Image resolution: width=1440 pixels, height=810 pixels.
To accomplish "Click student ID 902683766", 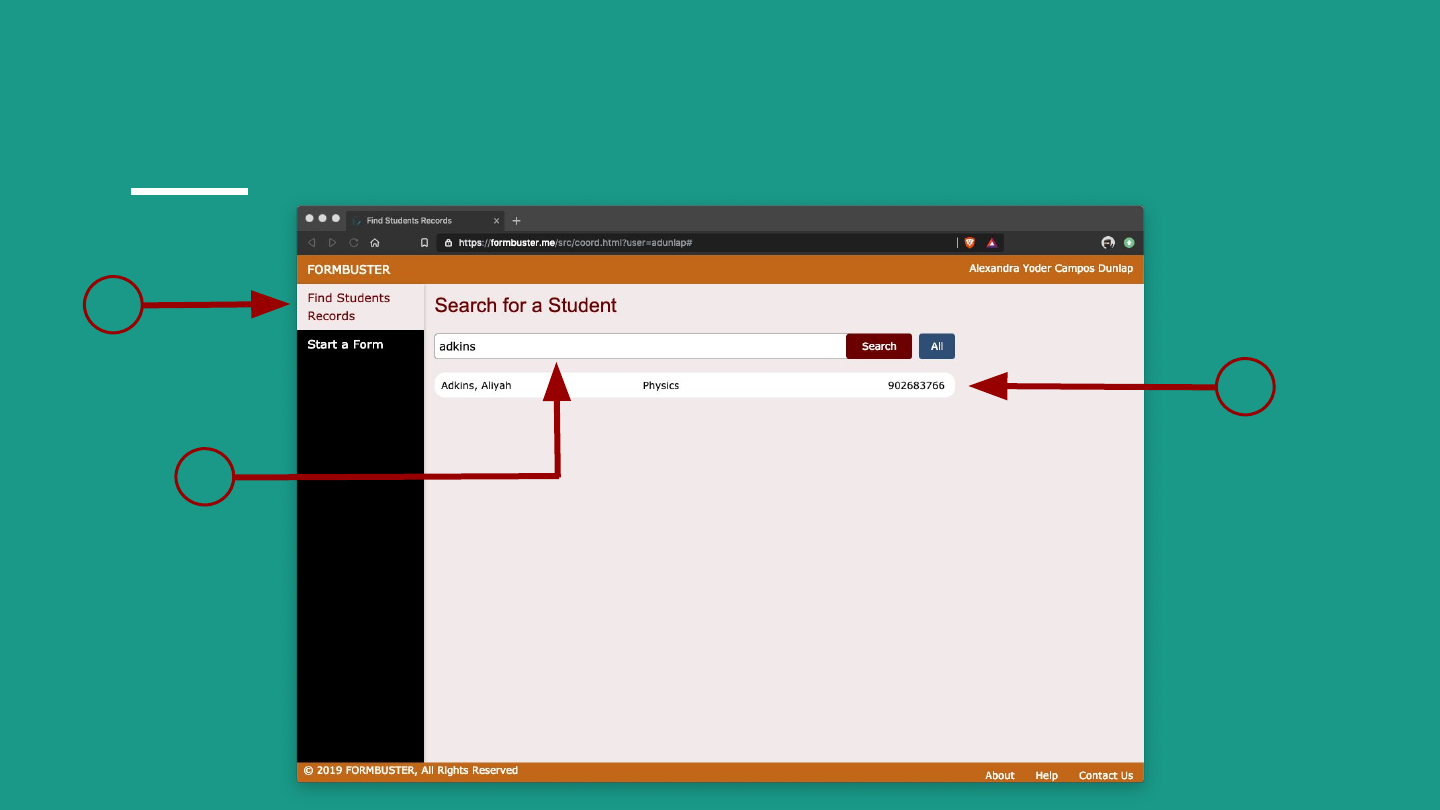I will point(916,385).
